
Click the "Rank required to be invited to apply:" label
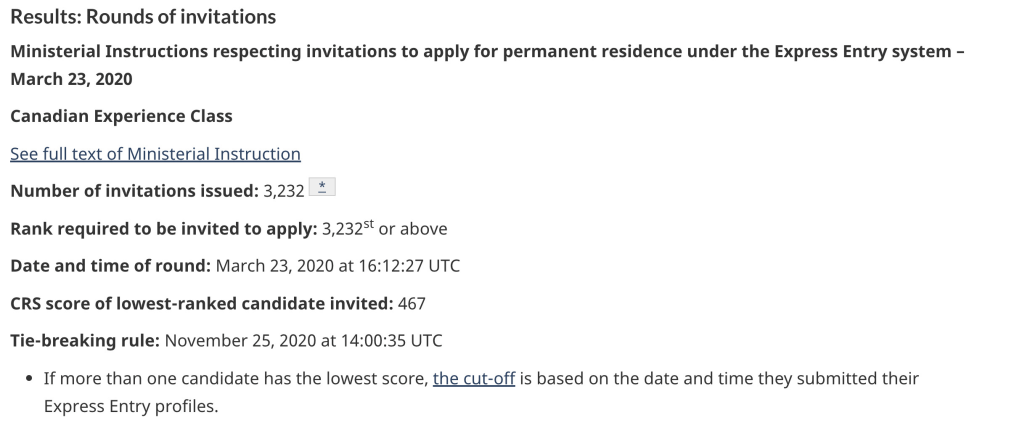[163, 229]
